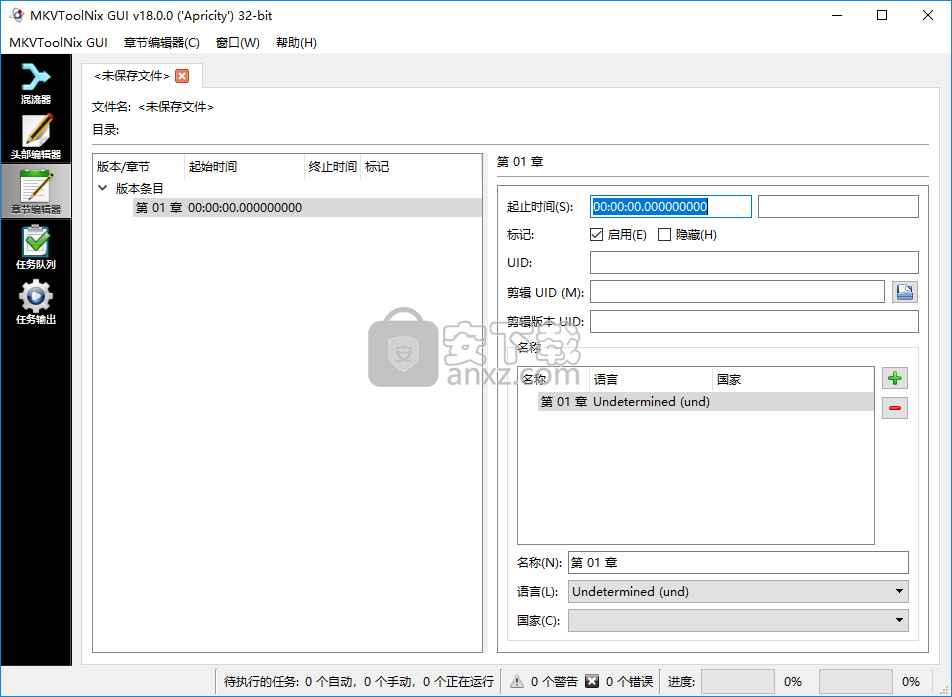Toggle the 隐藏(H) checkbox

coord(664,234)
